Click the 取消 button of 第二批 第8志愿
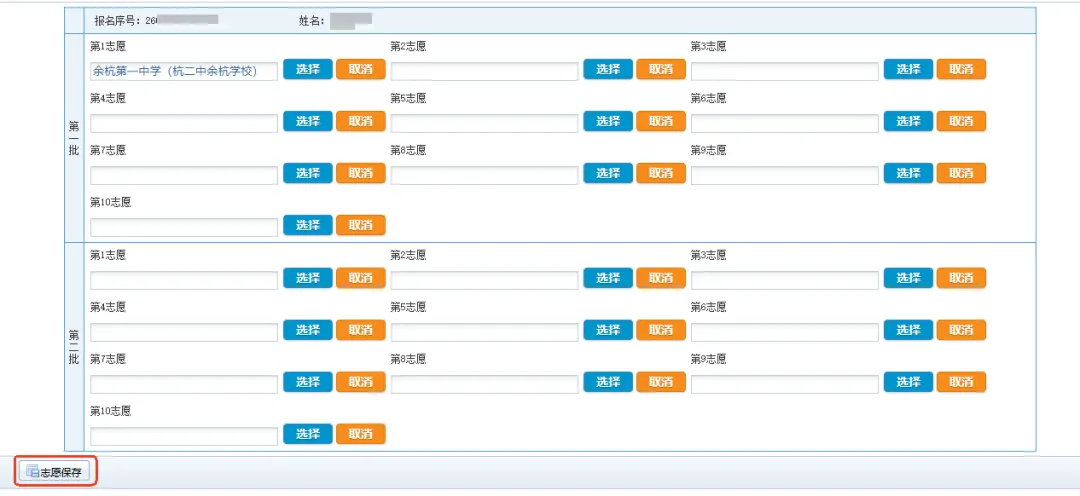Image resolution: width=1080 pixels, height=496 pixels. click(661, 382)
